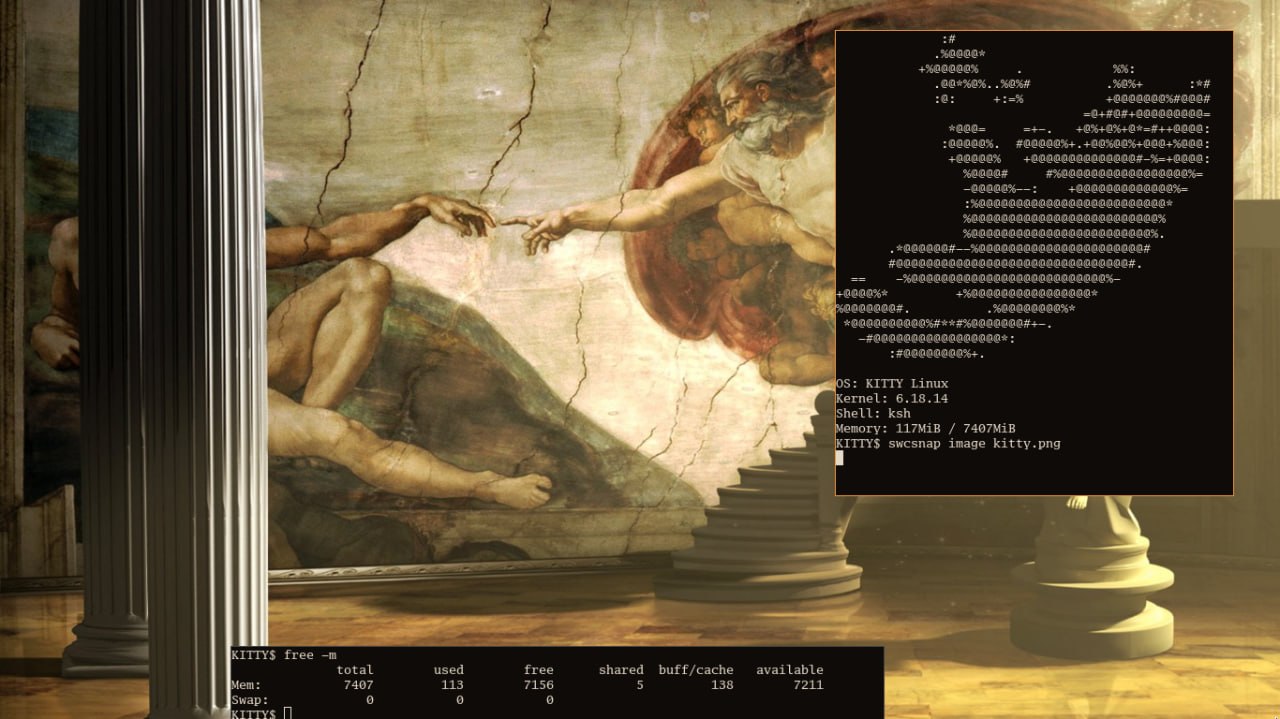Screen dimensions: 1280x719
Task: Click the 'used' column header
Action: coord(449,670)
